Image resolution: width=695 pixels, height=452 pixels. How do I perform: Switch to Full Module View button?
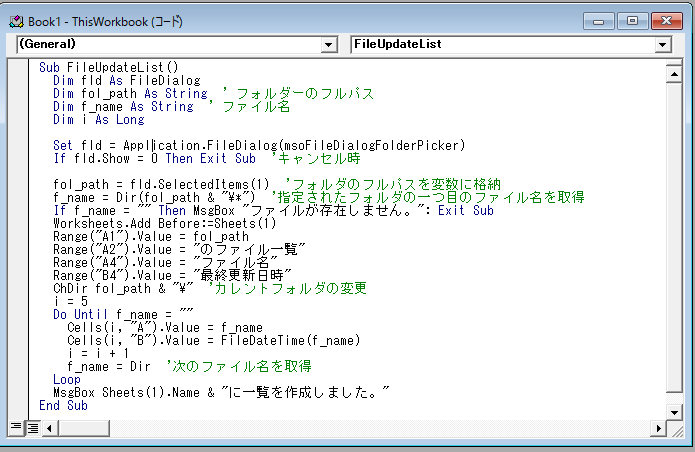(33, 428)
